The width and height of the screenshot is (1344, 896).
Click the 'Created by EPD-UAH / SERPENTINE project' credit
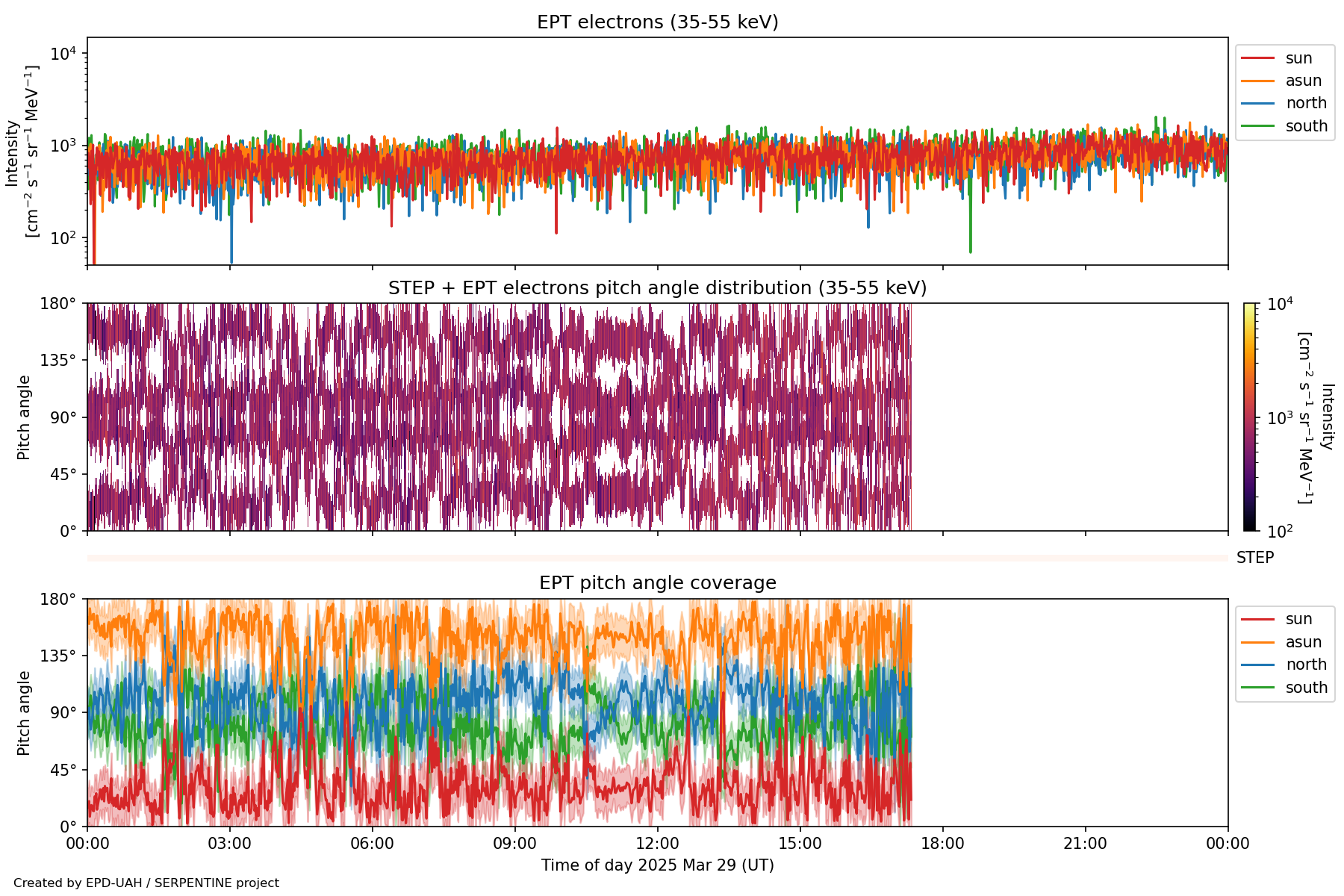click(x=146, y=883)
